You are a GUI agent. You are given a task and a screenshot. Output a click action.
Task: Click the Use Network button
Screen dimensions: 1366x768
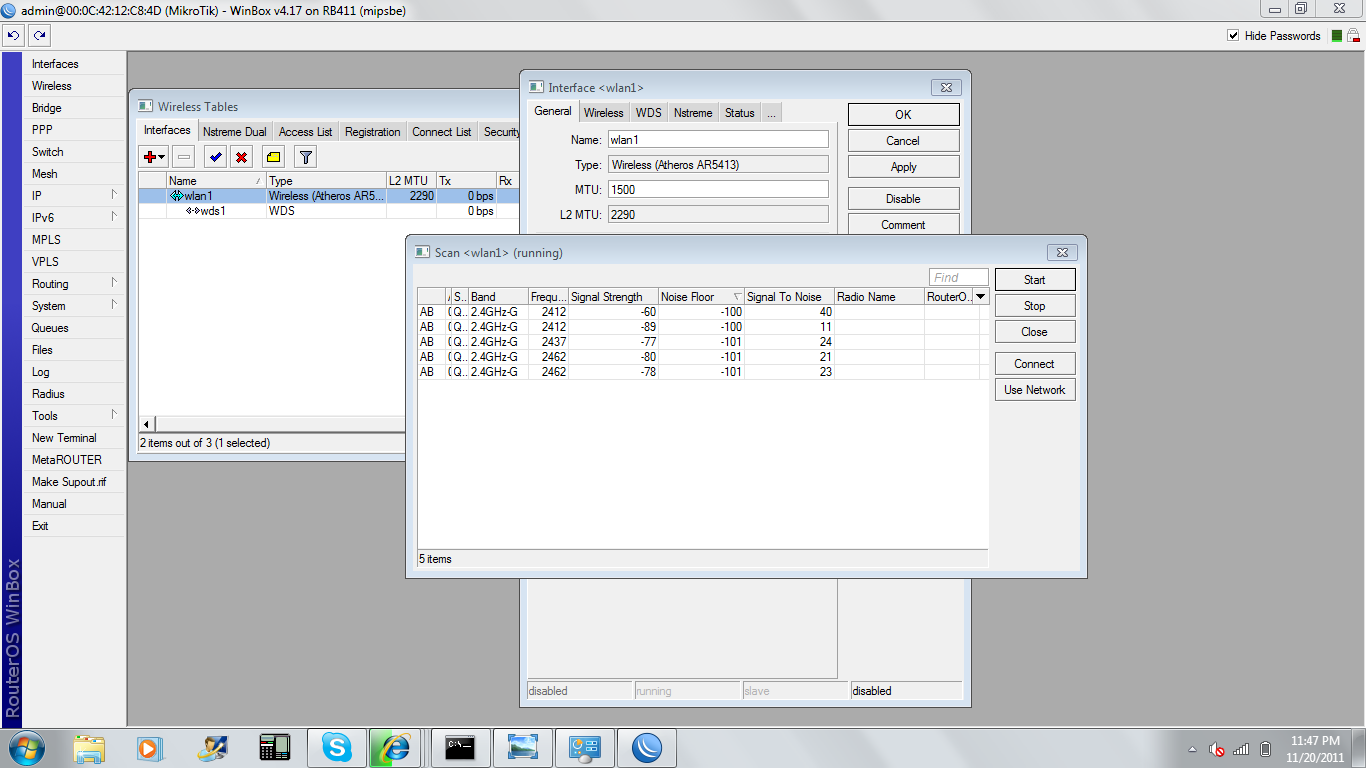click(x=1035, y=390)
